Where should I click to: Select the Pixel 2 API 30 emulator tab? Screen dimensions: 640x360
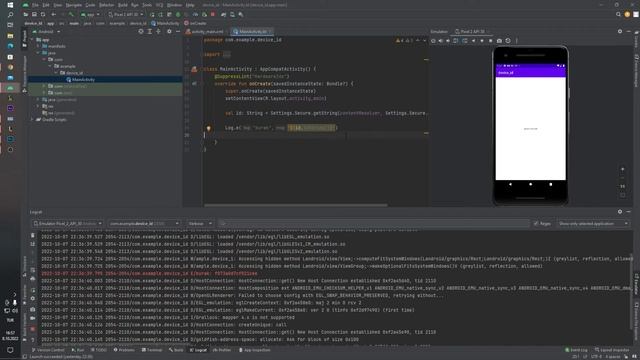pos(471,31)
